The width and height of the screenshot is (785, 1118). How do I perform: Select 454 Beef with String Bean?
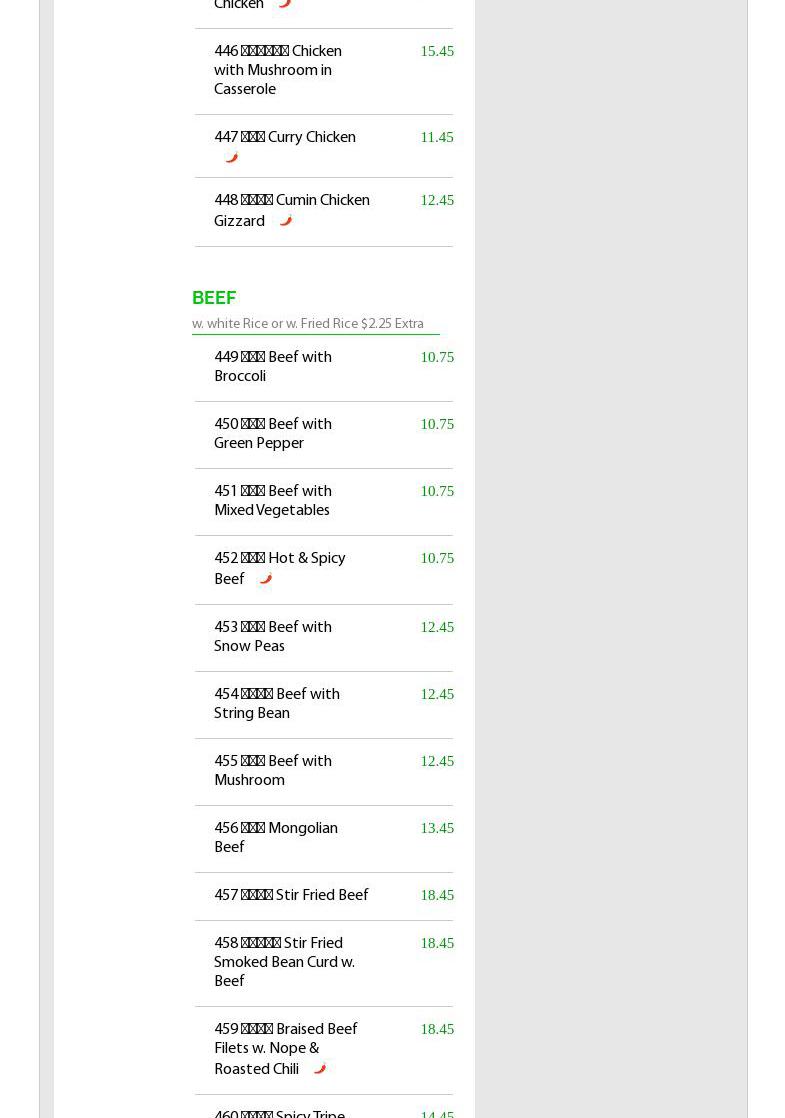click(276, 704)
